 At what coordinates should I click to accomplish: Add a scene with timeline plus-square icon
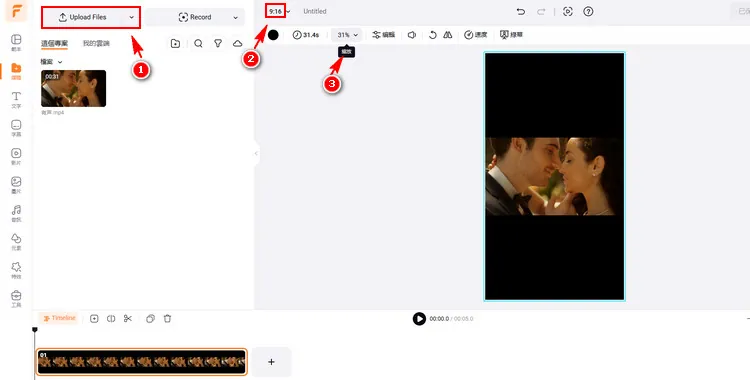(94, 319)
